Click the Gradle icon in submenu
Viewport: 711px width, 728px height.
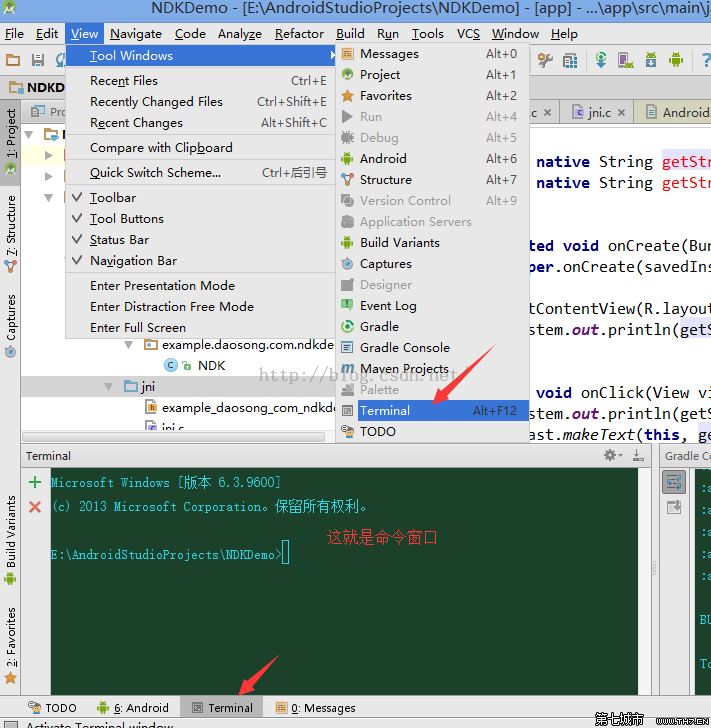[x=347, y=326]
